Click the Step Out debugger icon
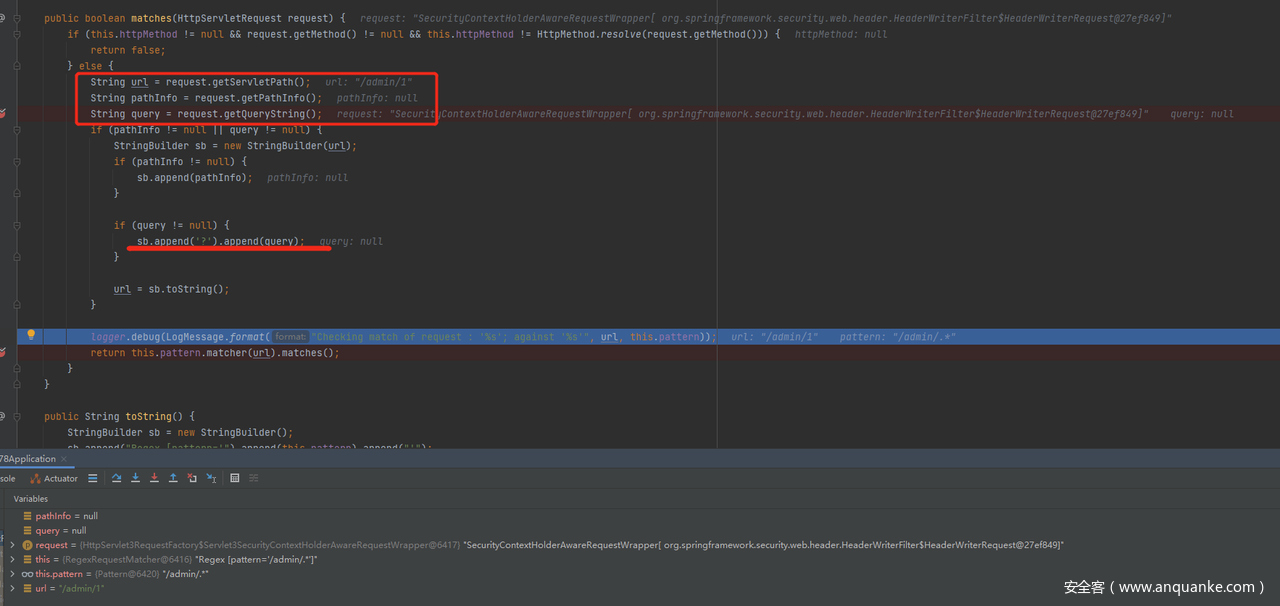This screenshot has height=606, width=1280. coord(173,479)
